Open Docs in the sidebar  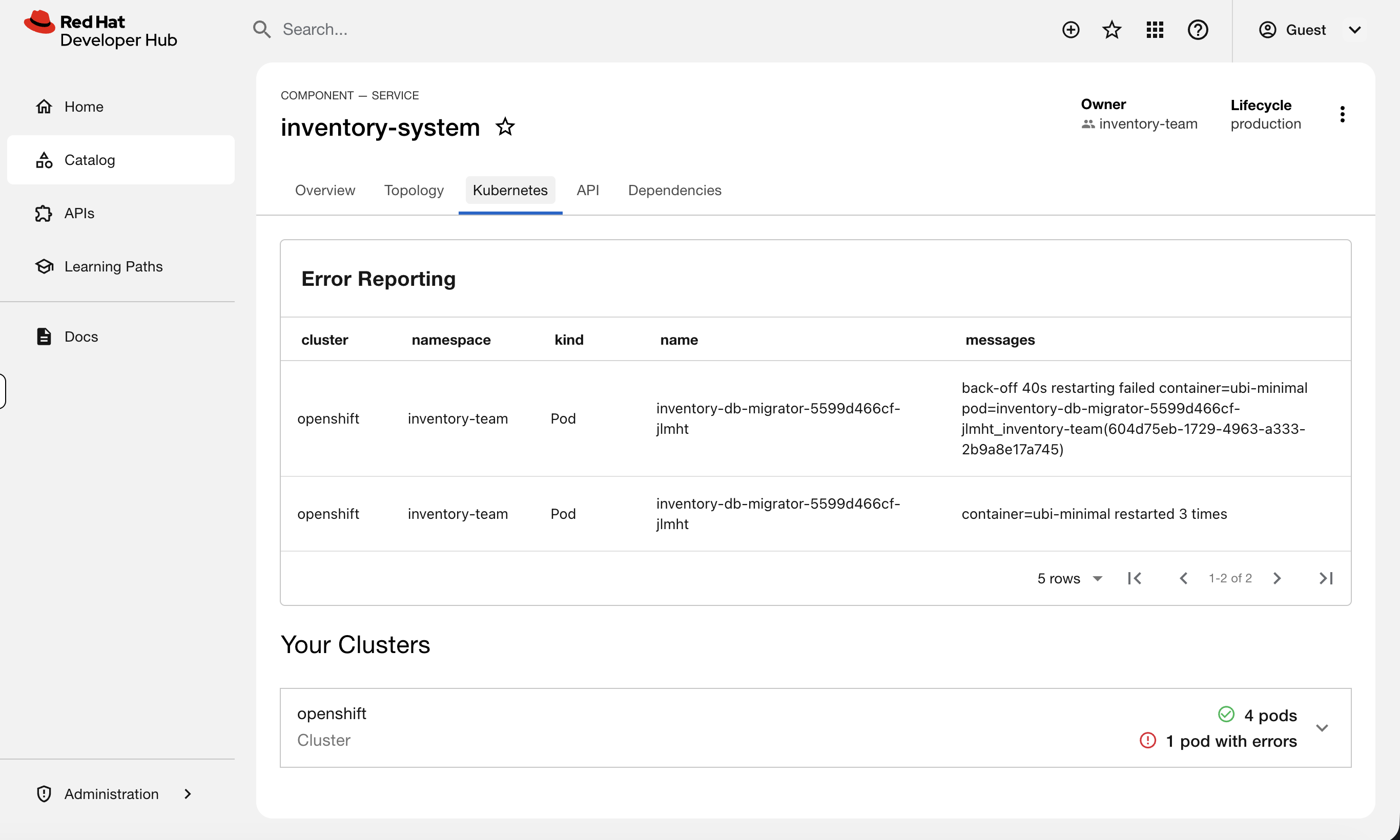tap(120, 336)
